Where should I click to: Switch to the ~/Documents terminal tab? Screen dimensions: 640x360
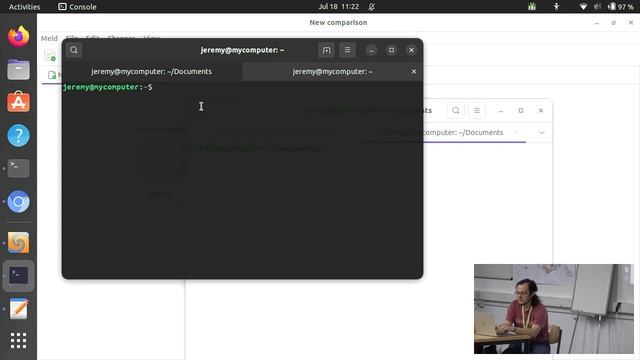(152, 71)
